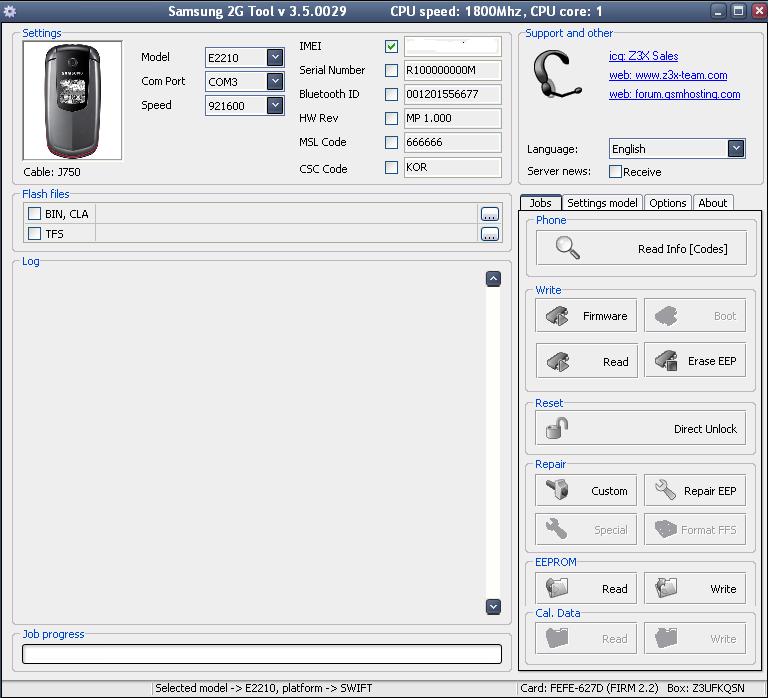Click the Direct Unlock padlock icon
The height and width of the screenshot is (698, 768).
click(557, 428)
